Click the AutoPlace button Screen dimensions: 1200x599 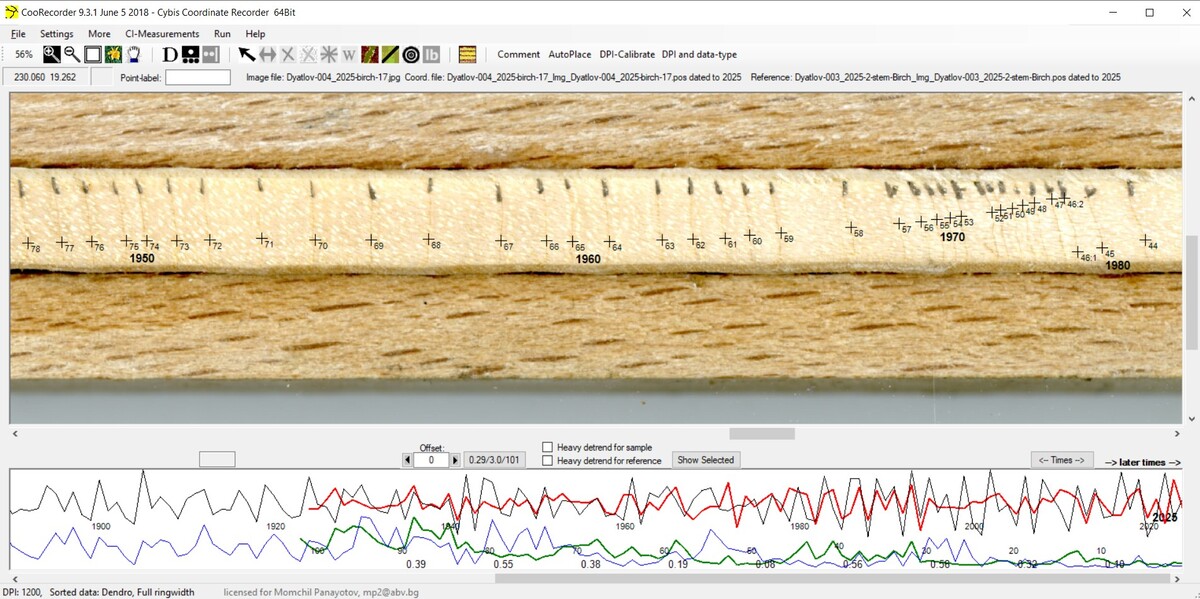click(x=570, y=55)
